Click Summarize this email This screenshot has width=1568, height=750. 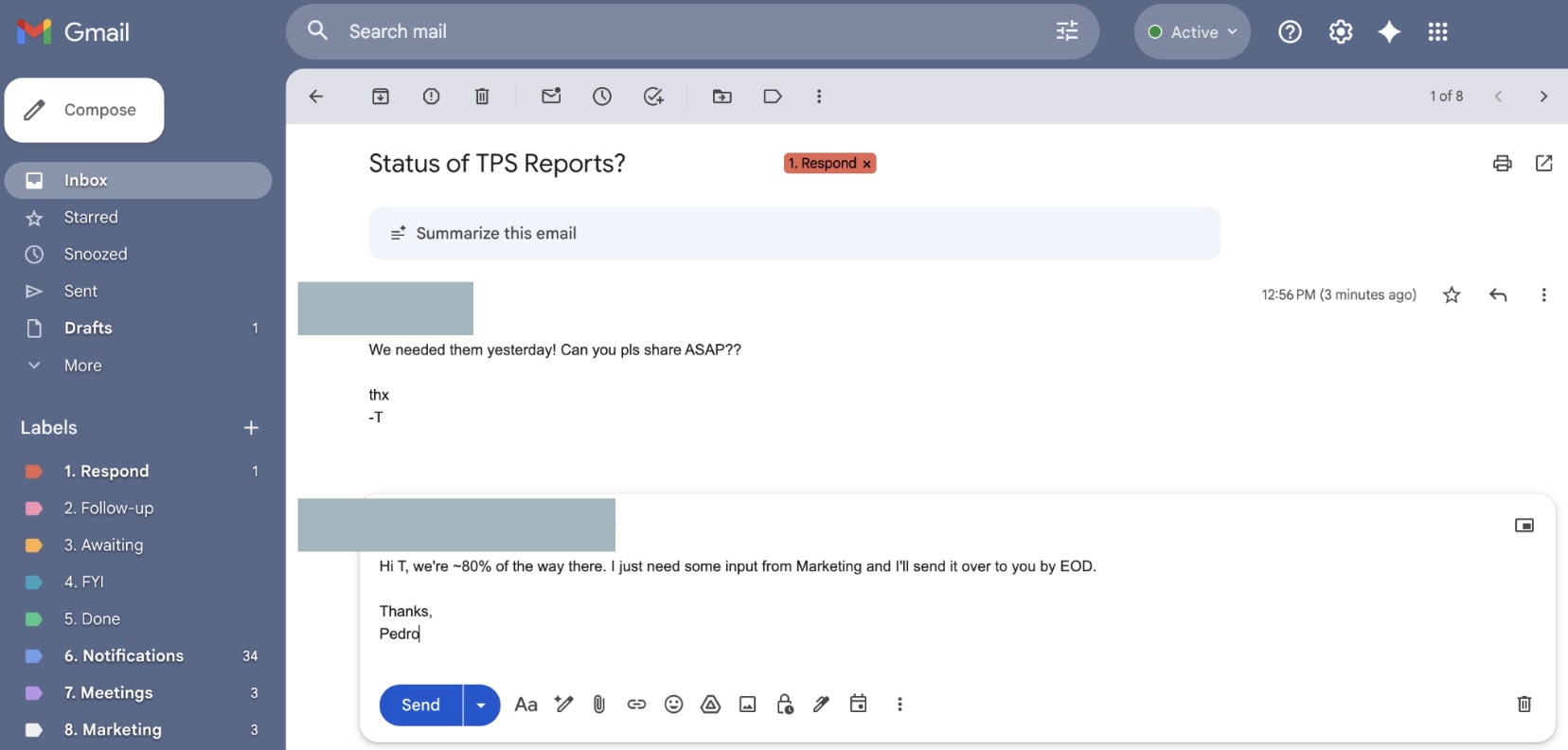click(496, 234)
